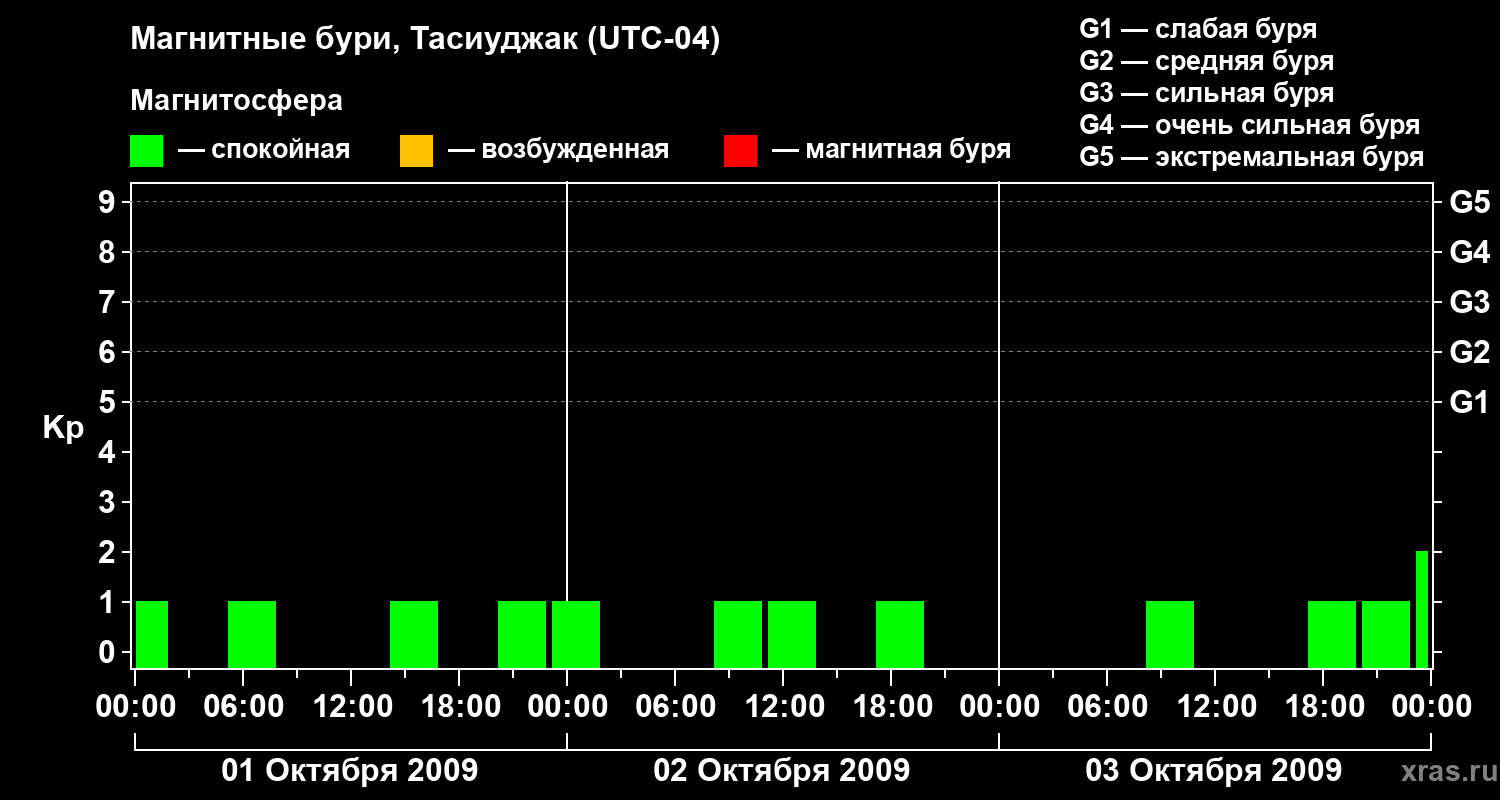Click the 'G4 — очень сильная буря' legend line
Screen dimensions: 1500x800
tap(1249, 125)
